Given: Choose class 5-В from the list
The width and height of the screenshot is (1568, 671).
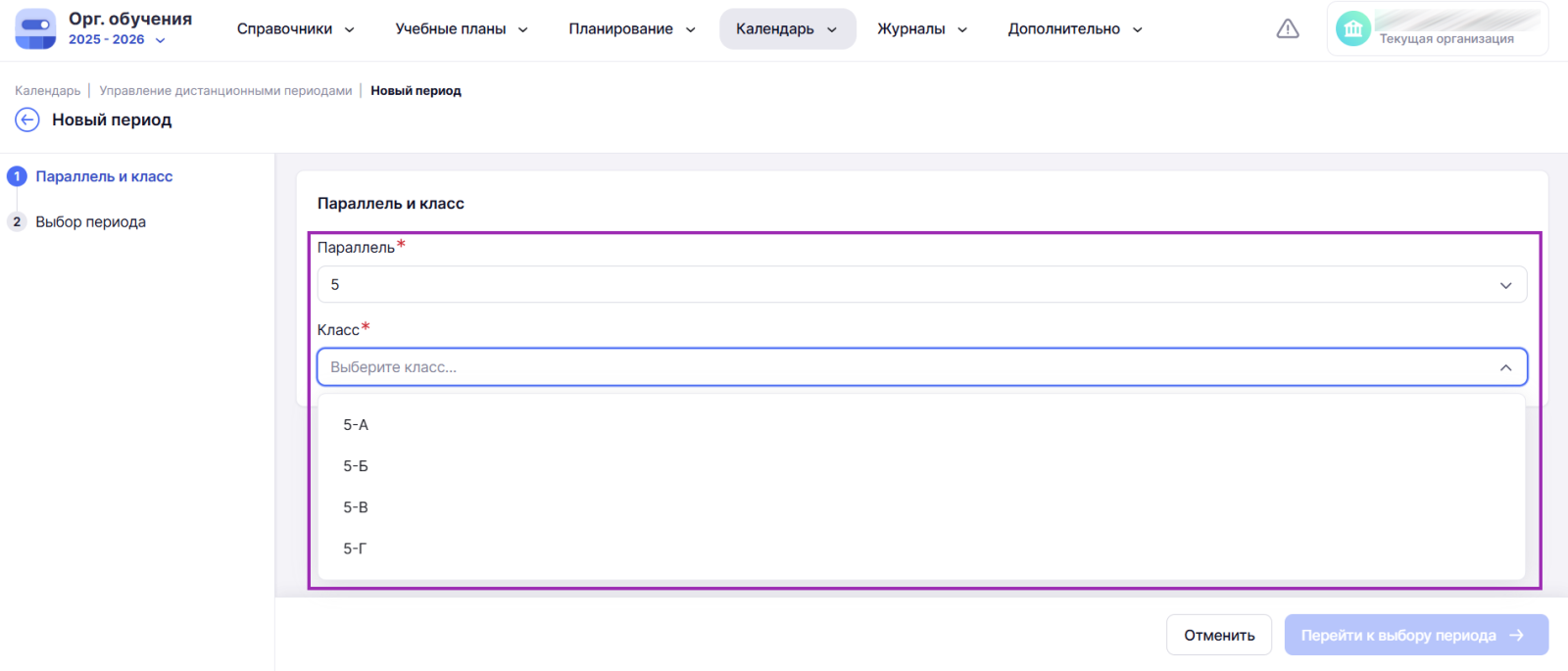Looking at the screenshot, I should pyautogui.click(x=922, y=507).
